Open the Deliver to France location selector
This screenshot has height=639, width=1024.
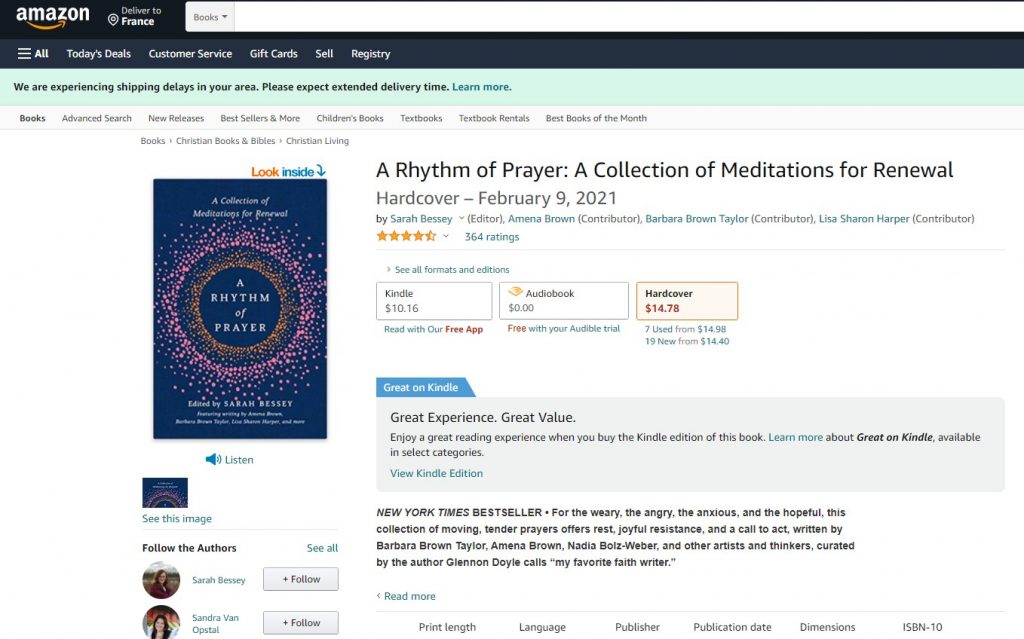coord(135,17)
